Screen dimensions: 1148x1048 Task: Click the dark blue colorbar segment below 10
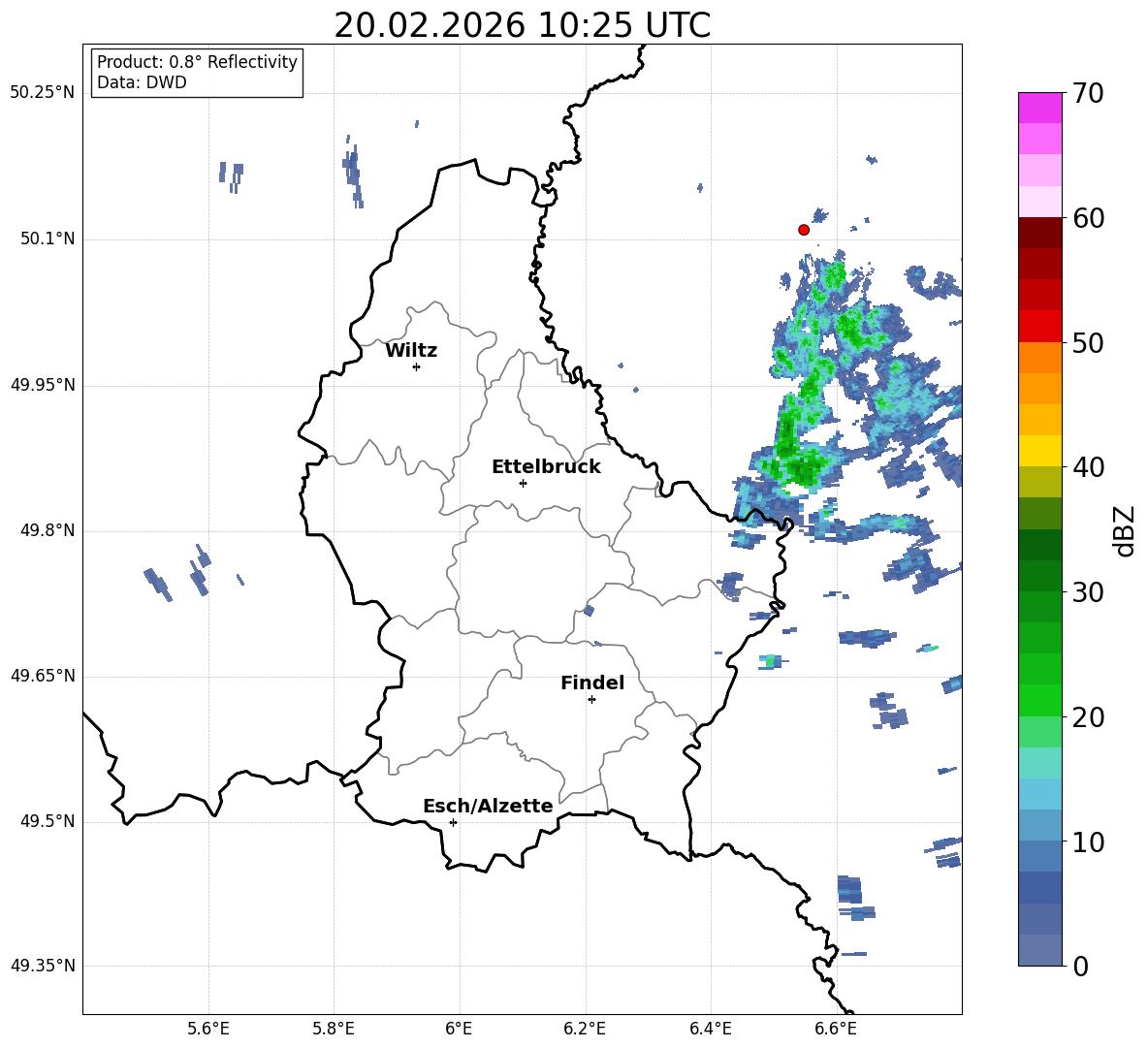click(x=1039, y=887)
